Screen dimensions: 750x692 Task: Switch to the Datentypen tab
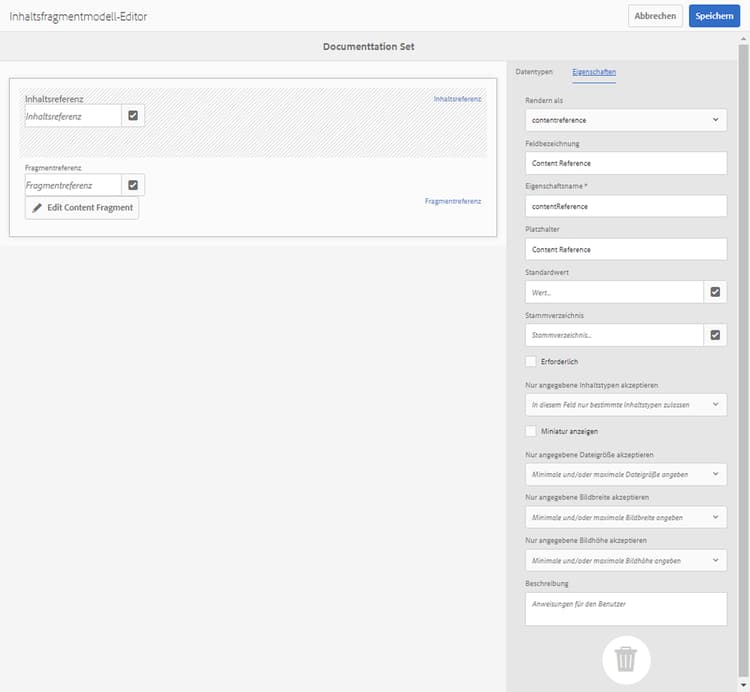point(534,72)
